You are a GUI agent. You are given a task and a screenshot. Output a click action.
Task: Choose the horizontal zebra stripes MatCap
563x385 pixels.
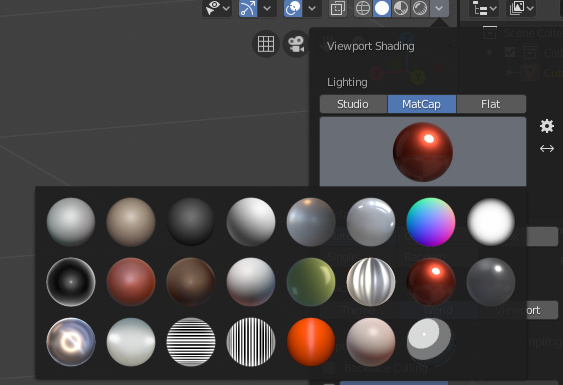tap(191, 342)
